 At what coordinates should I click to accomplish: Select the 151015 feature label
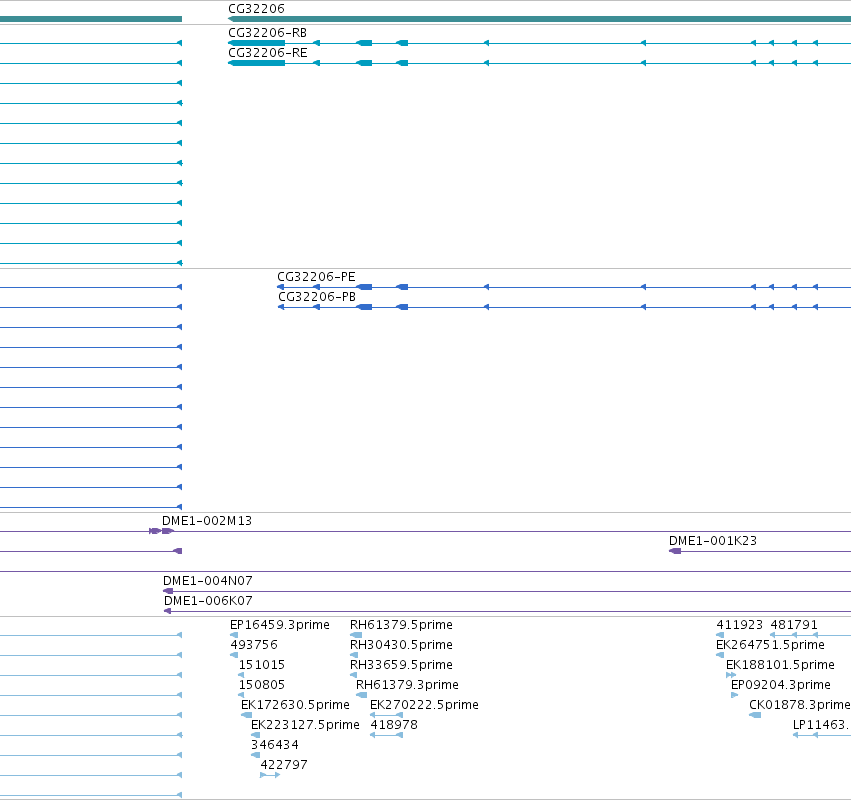point(262,665)
